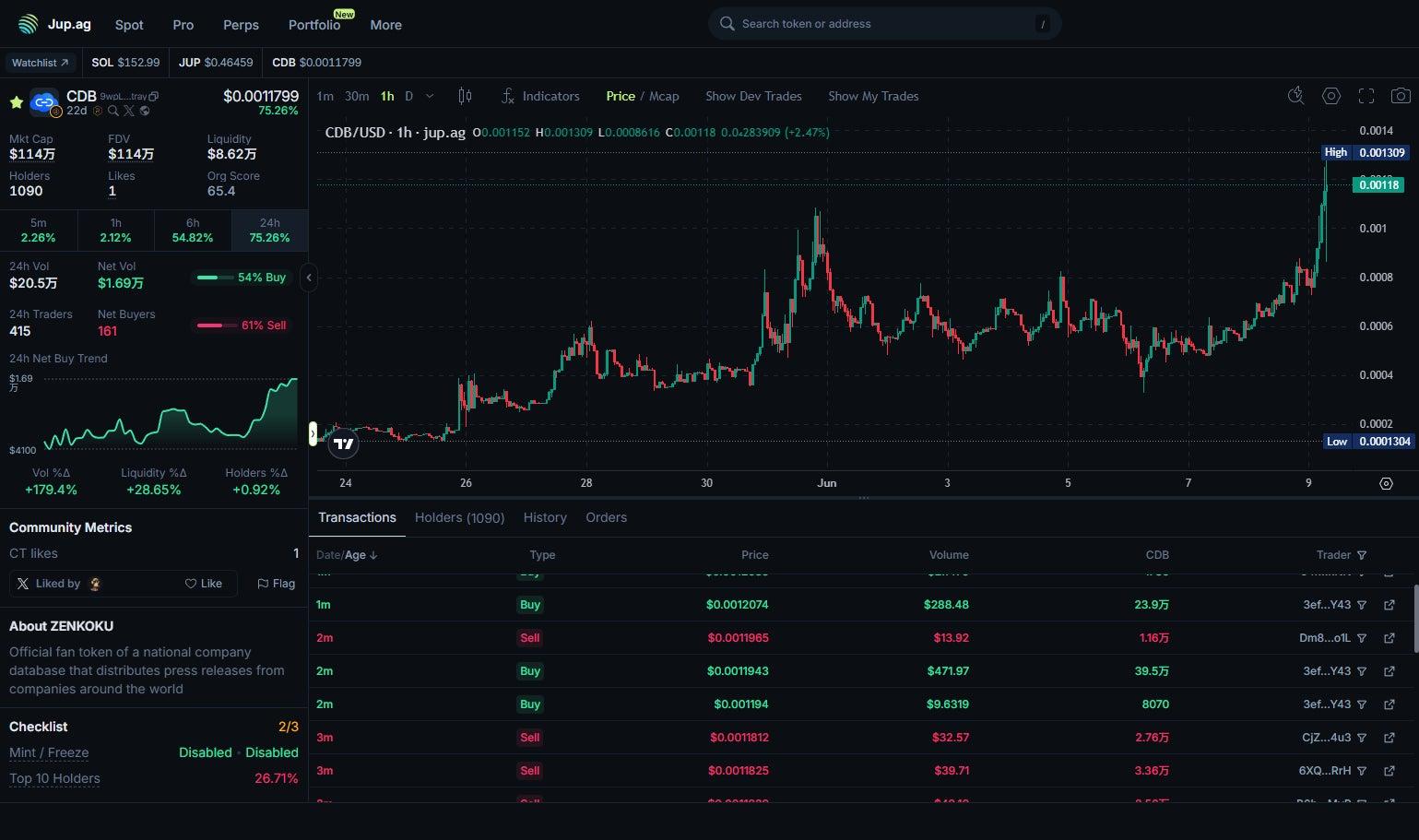Filter by trader Dm8...o1L funnel icon
1419x840 pixels.
(1362, 638)
